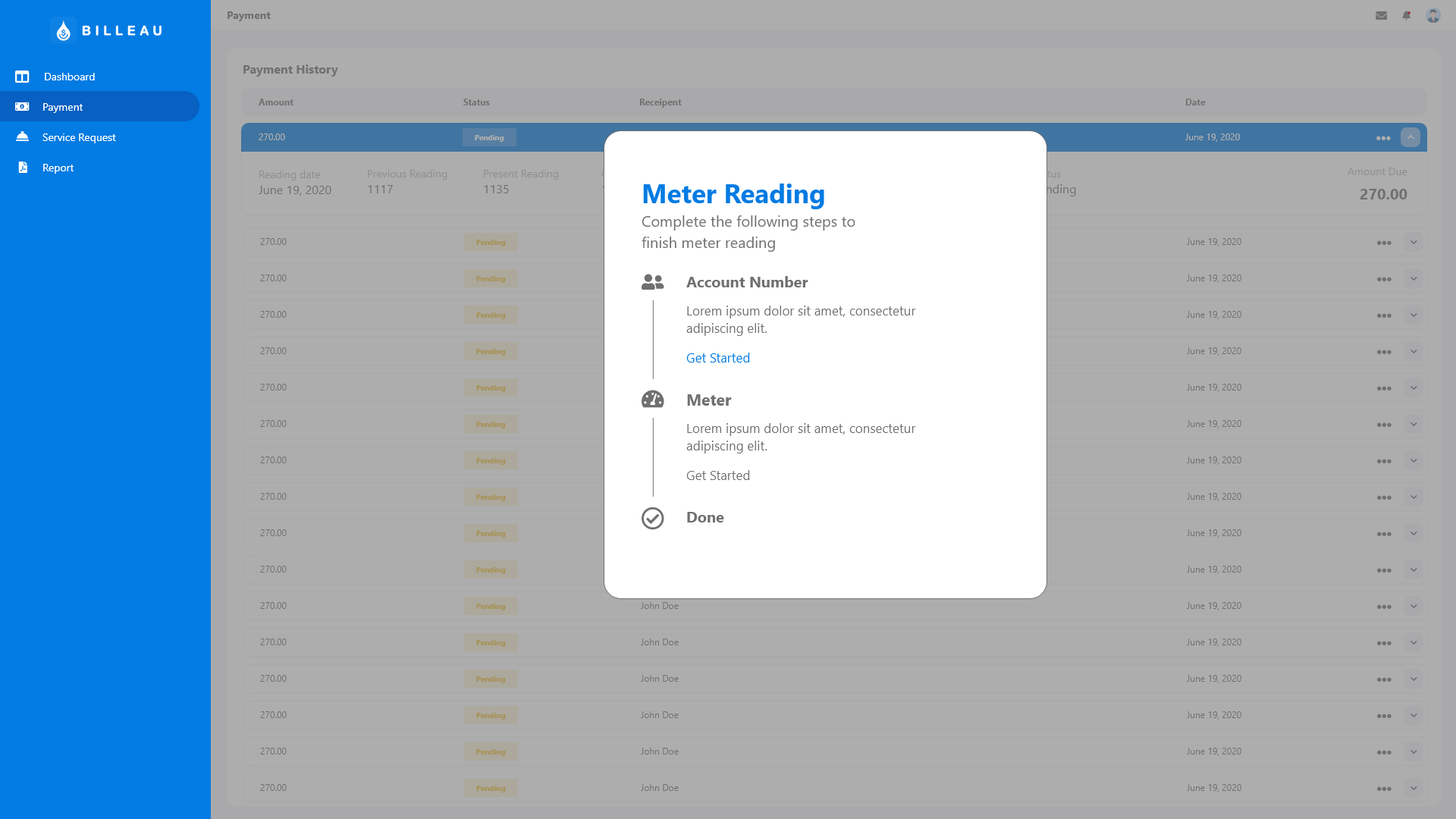Expand the second payment row chevron
Viewport: 1456px width, 819px height.
click(x=1414, y=242)
